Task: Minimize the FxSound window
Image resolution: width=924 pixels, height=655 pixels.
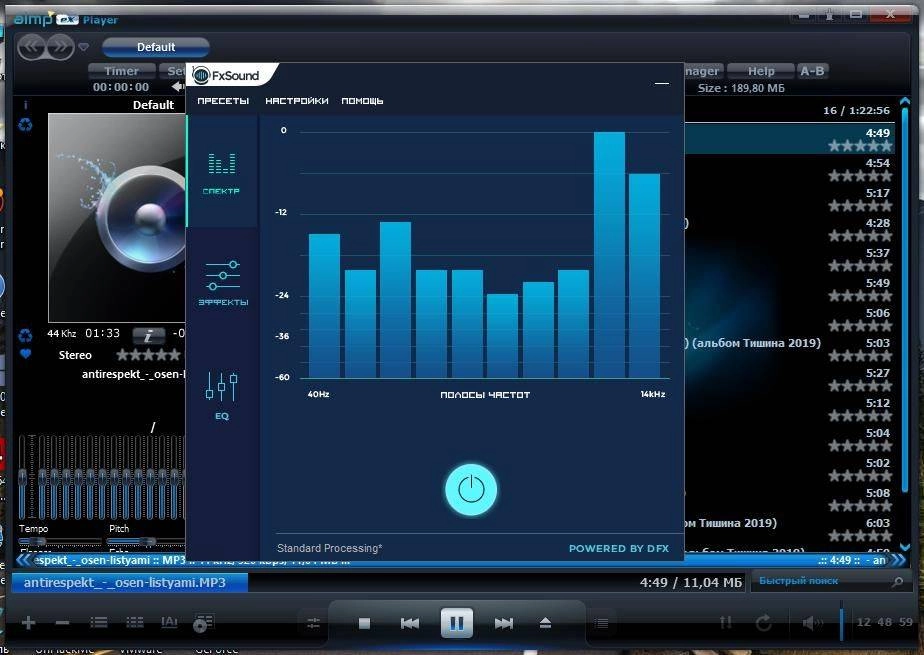Action: click(662, 84)
